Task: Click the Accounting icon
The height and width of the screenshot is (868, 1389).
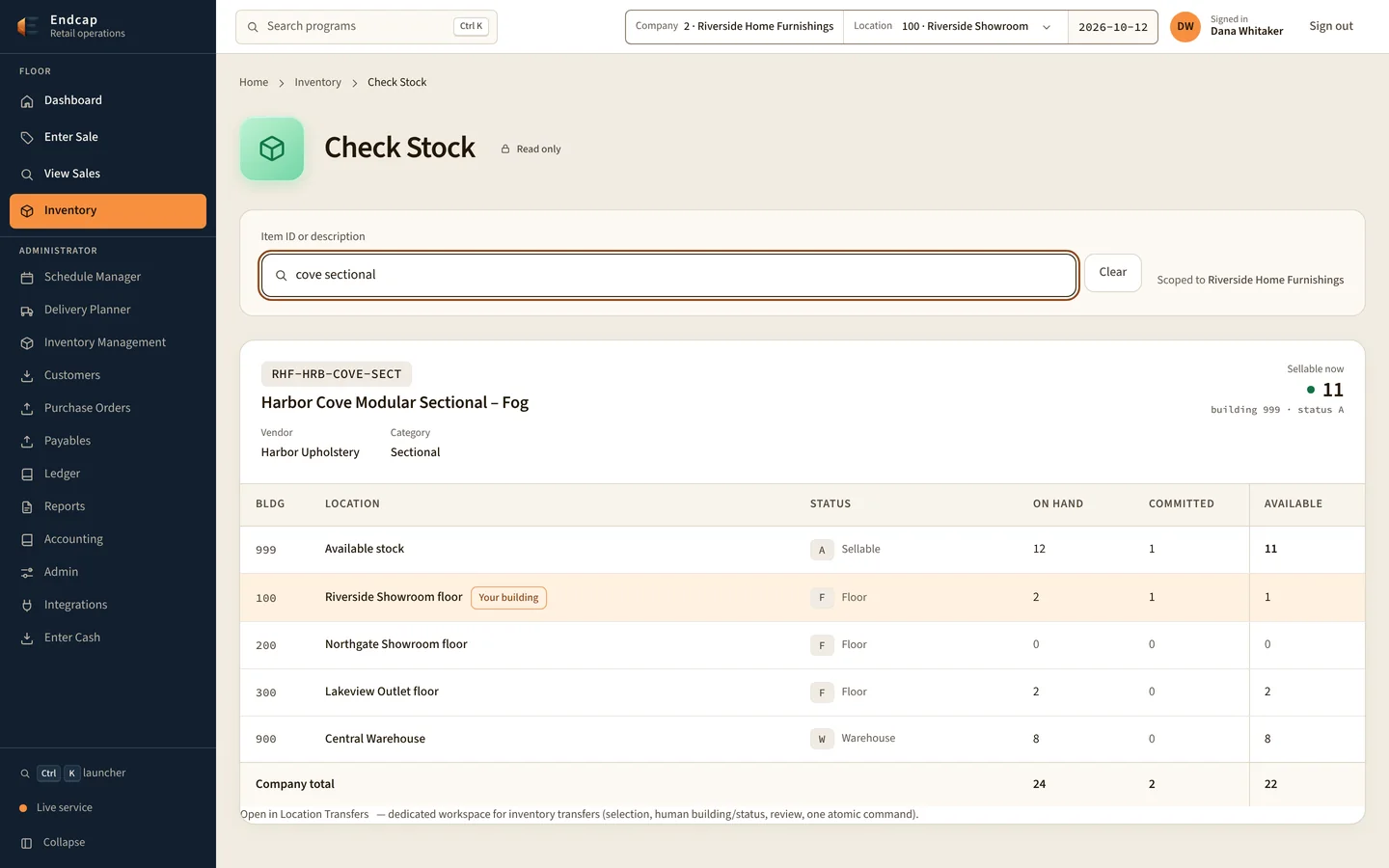Action: click(x=27, y=540)
